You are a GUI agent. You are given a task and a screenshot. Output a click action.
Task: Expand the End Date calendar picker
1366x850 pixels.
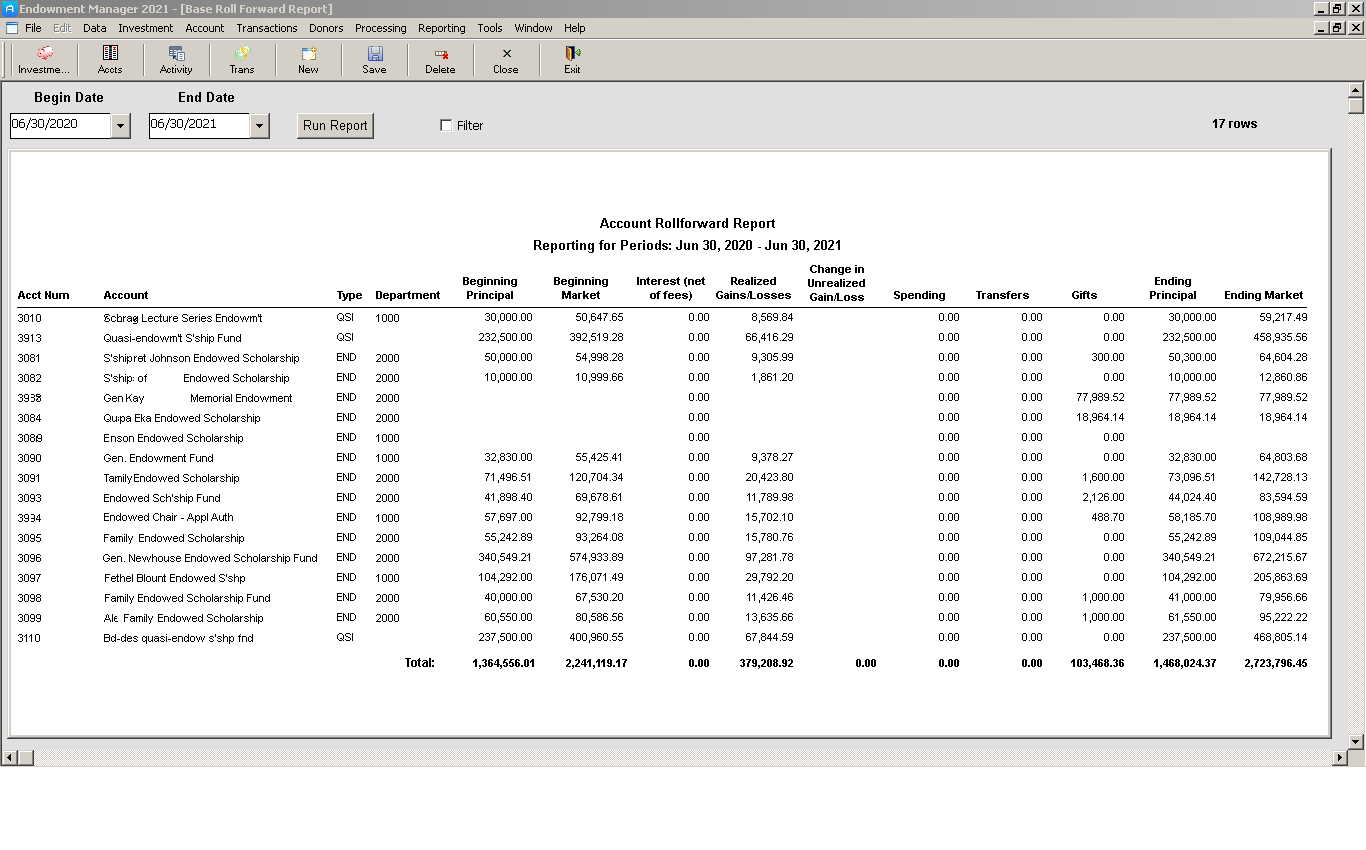tap(260, 125)
